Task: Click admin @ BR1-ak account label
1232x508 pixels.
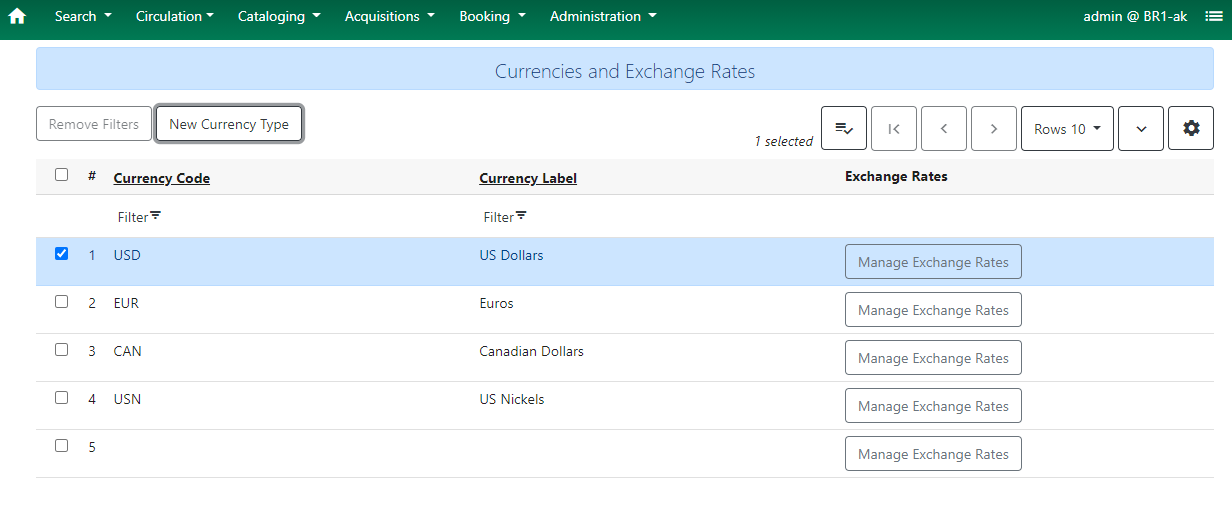Action: click(1135, 16)
